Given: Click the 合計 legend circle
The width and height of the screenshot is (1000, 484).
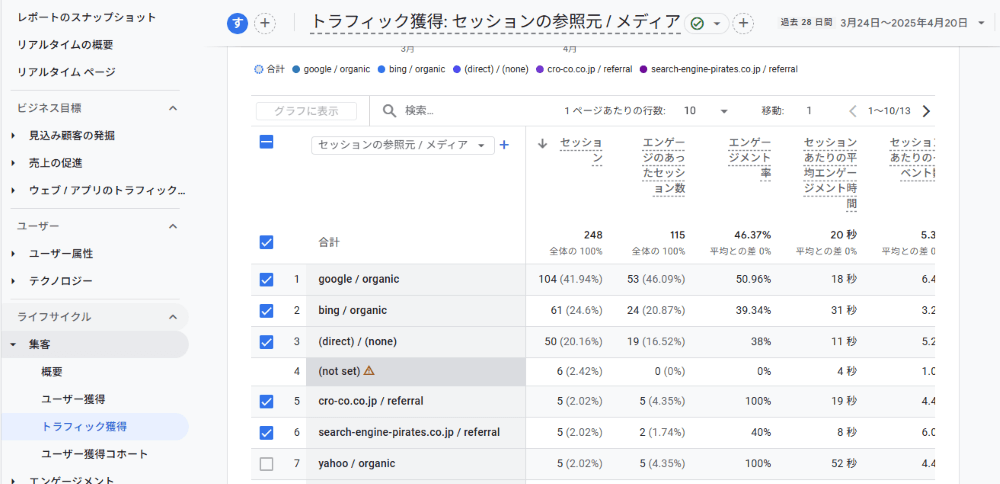Looking at the screenshot, I should (259, 69).
